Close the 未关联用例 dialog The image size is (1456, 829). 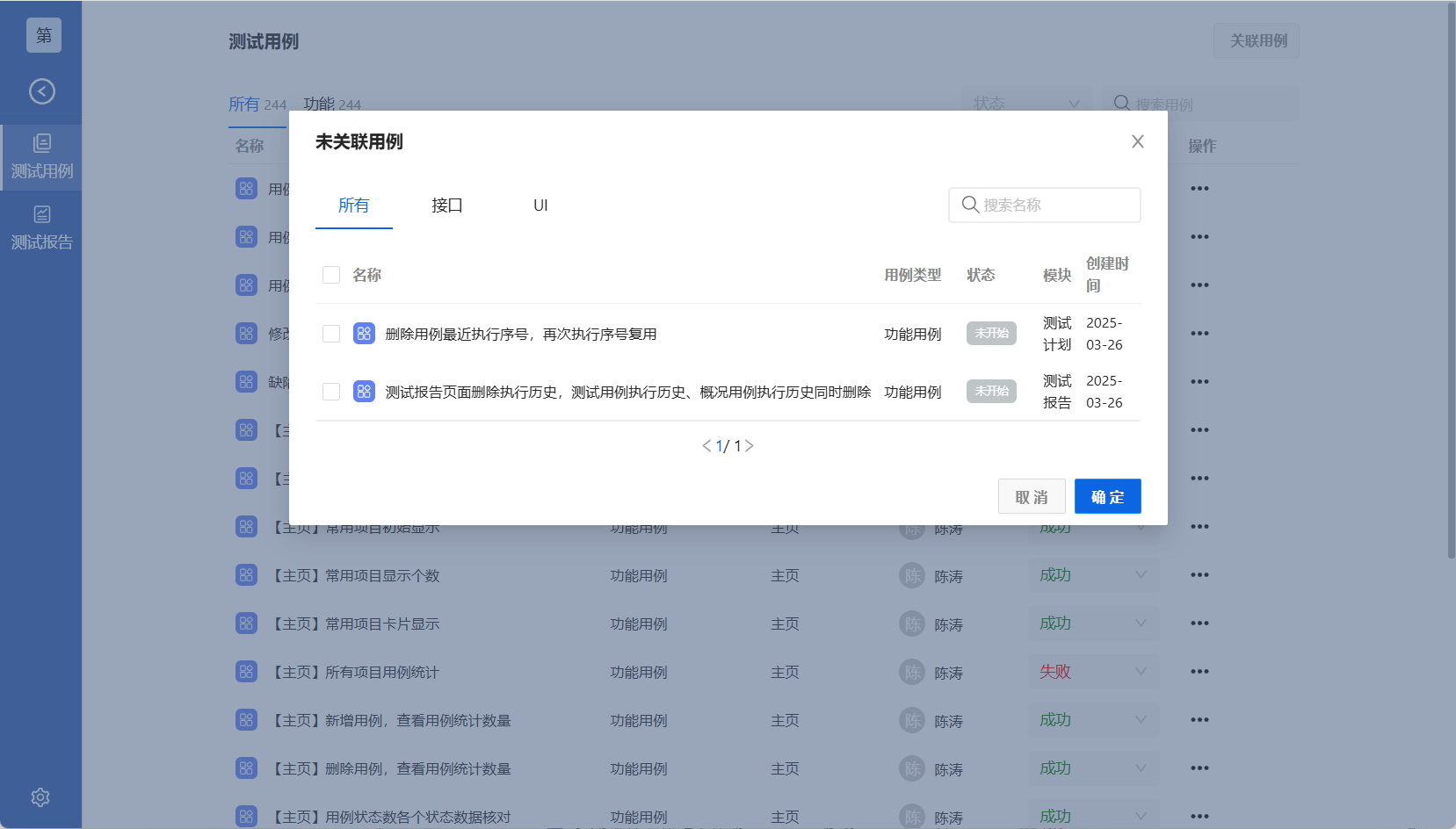pos(1137,141)
